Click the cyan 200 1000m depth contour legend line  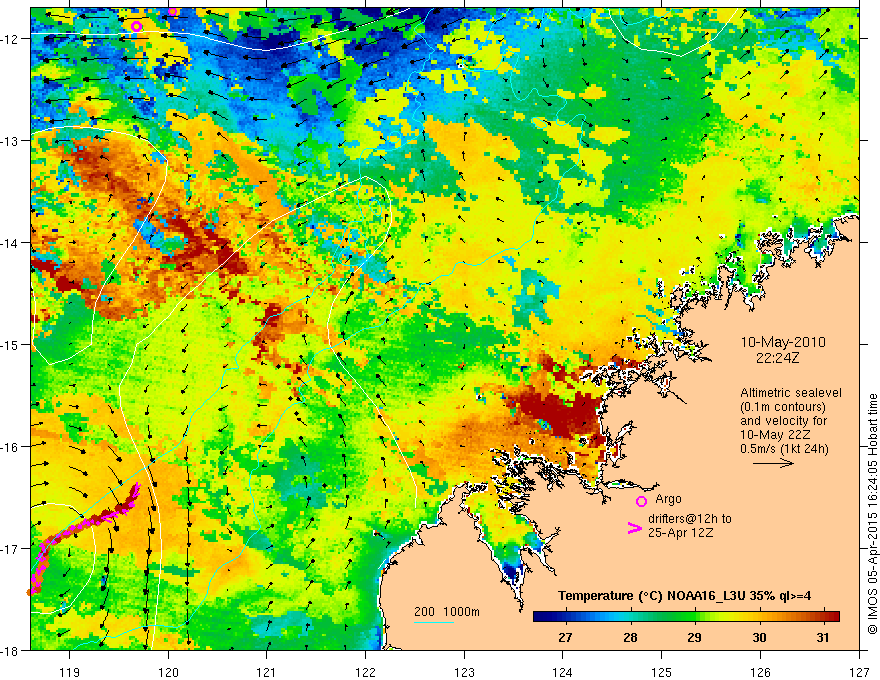[x=434, y=622]
